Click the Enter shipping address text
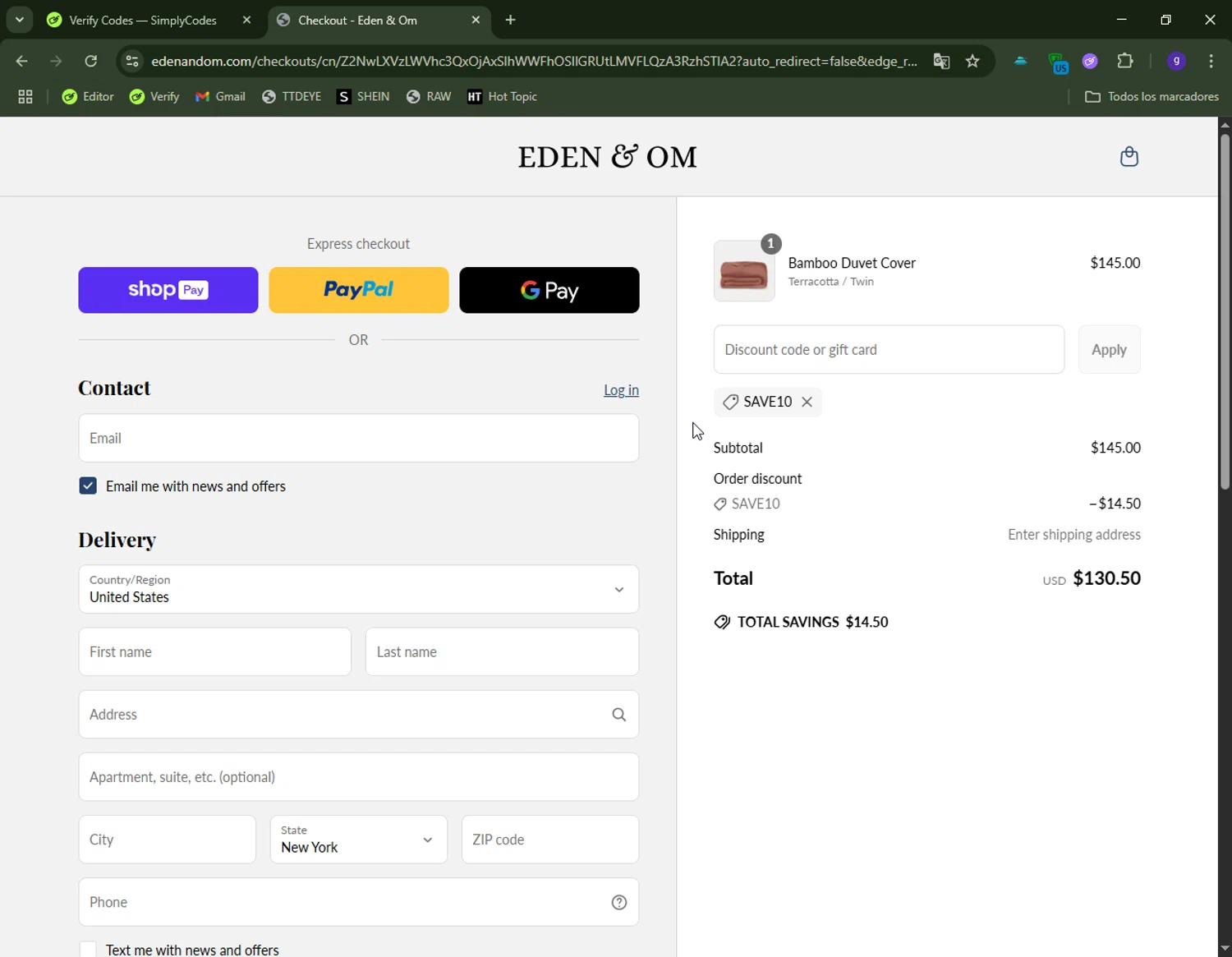1232x957 pixels. point(1074,535)
